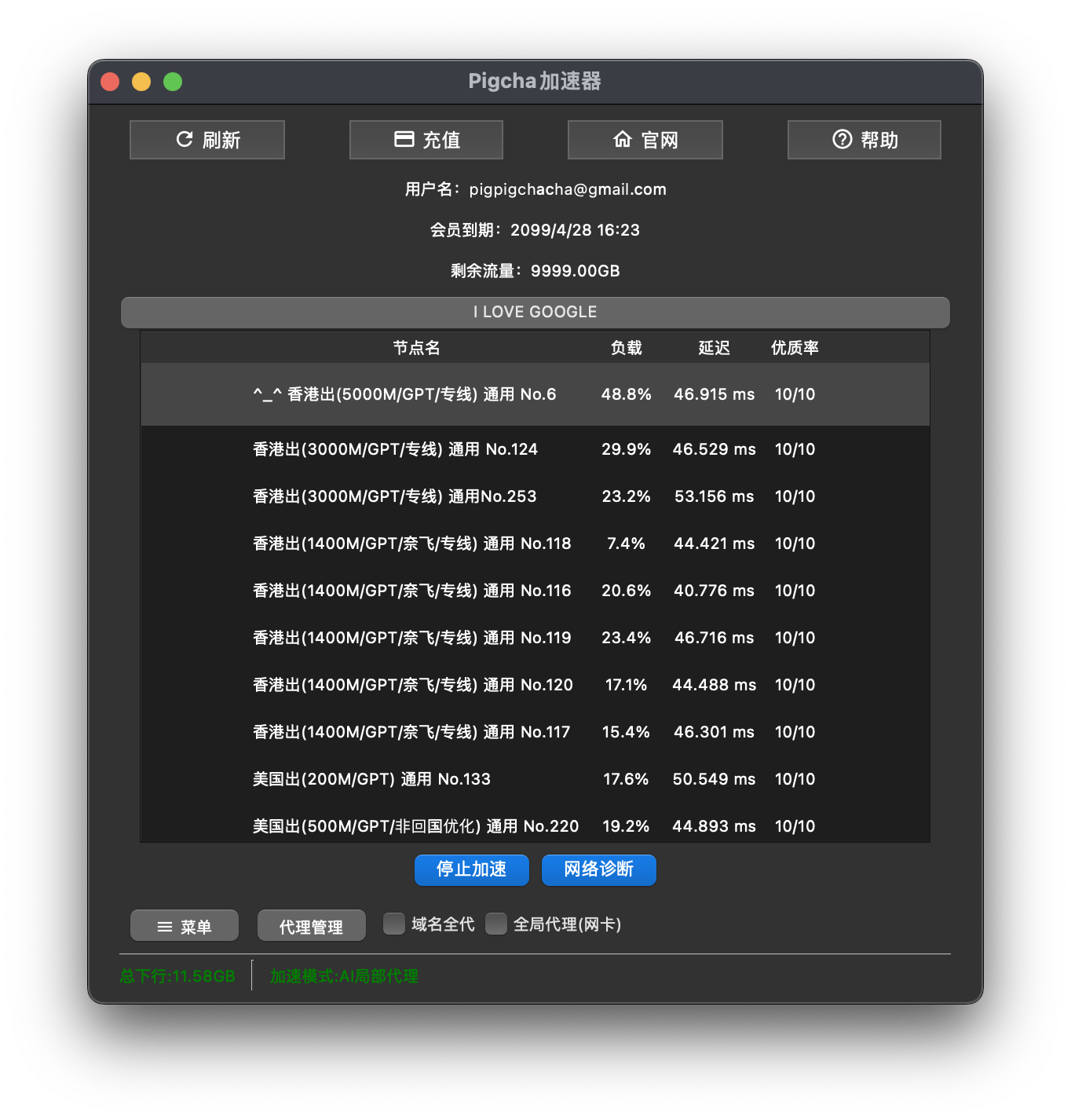
Task: Click the Pigcha加速器 window title
Action: (x=535, y=81)
